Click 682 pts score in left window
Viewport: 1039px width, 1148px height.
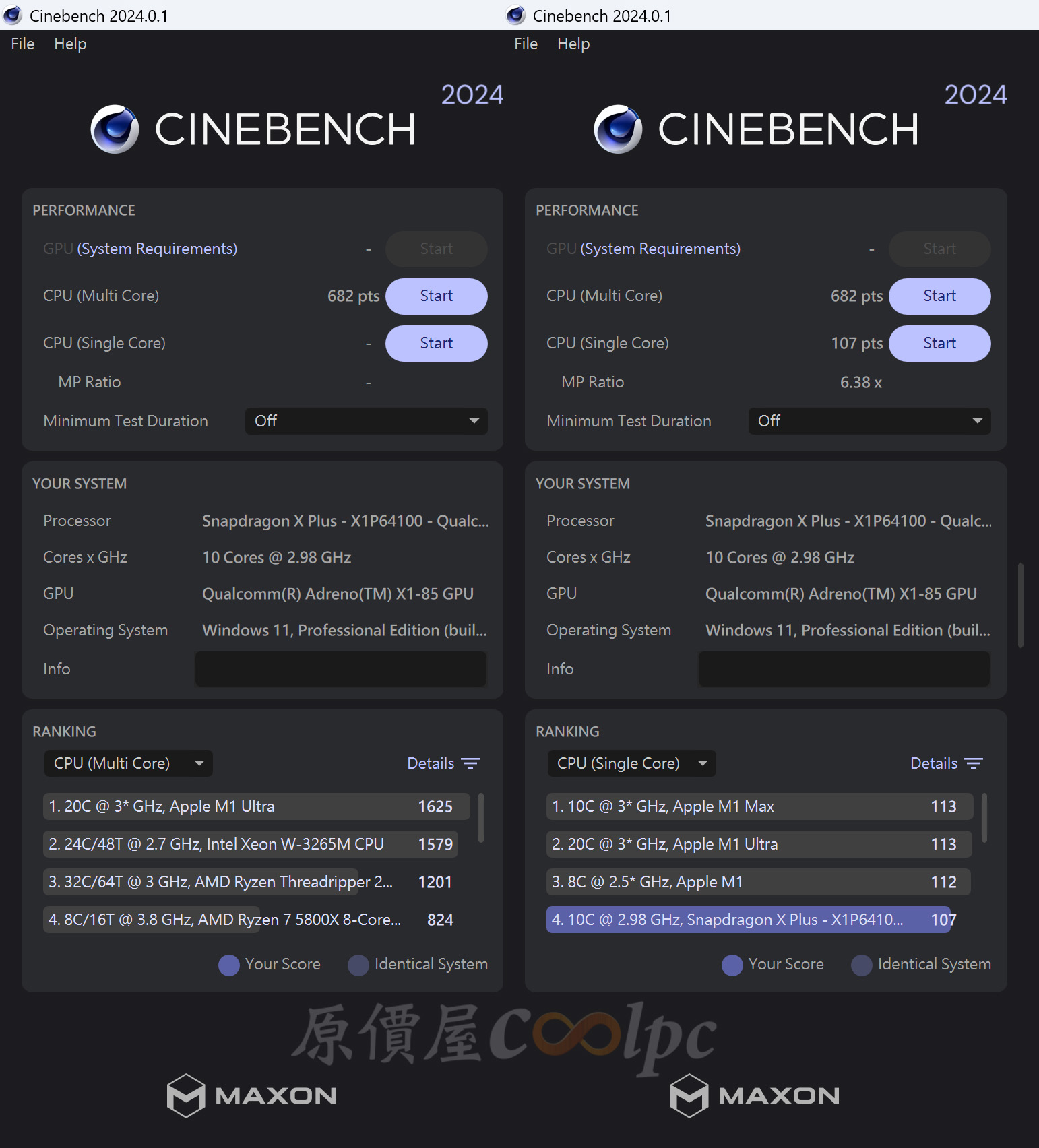pyautogui.click(x=353, y=296)
